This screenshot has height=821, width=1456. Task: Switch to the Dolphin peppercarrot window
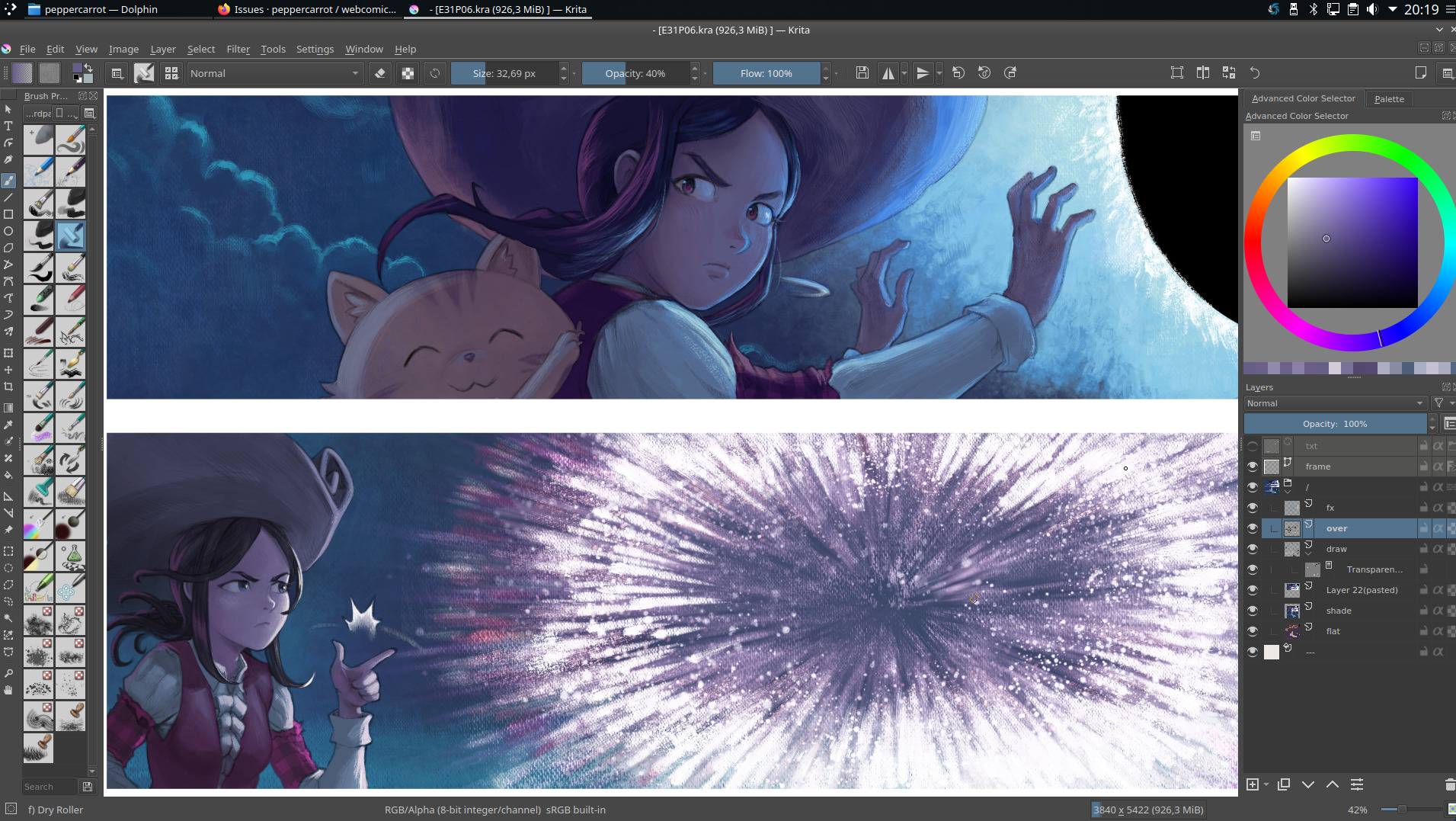click(101, 9)
